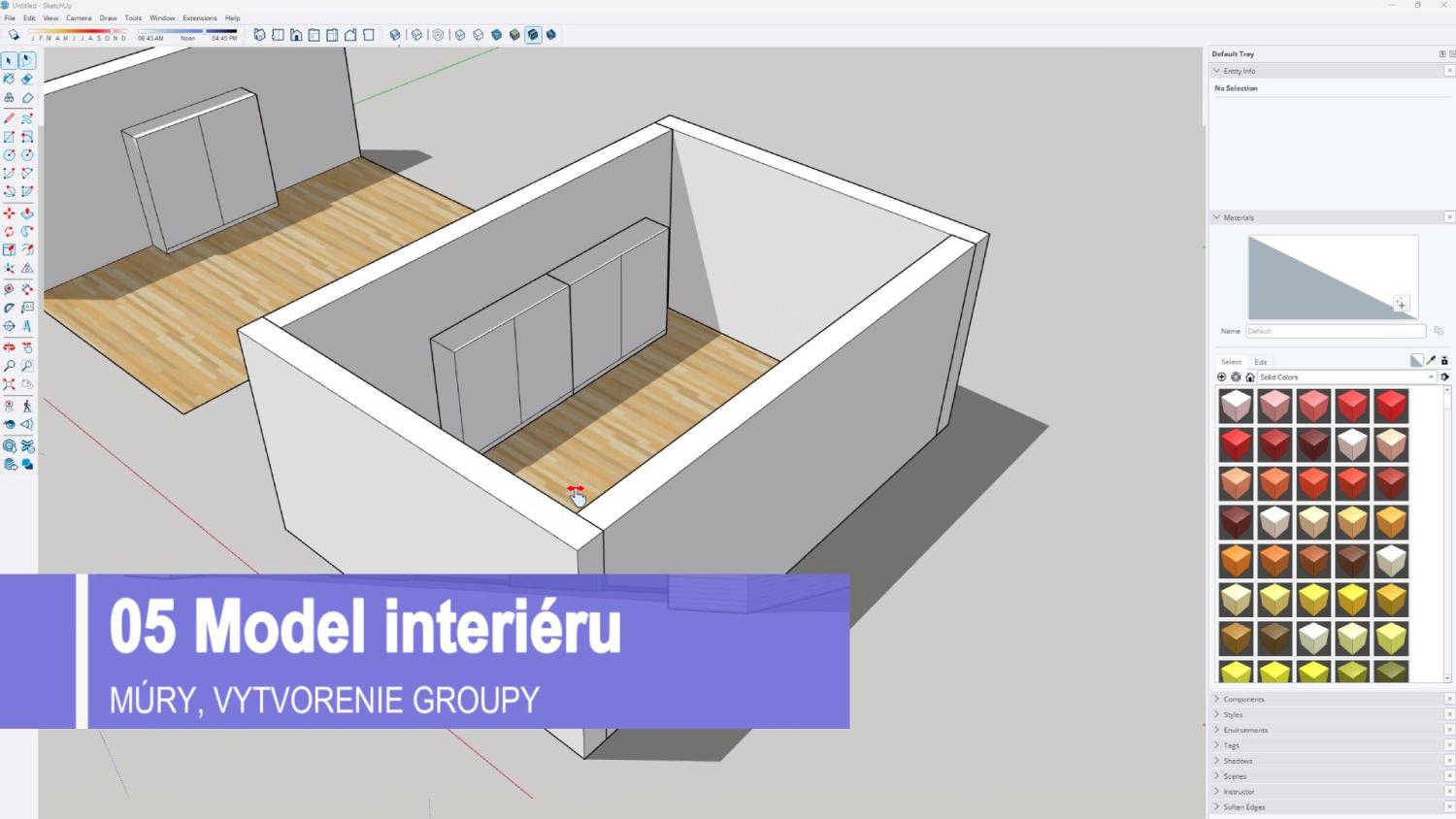Viewport: 1456px width, 819px height.
Task: Activate the Move tool
Action: coord(9,213)
